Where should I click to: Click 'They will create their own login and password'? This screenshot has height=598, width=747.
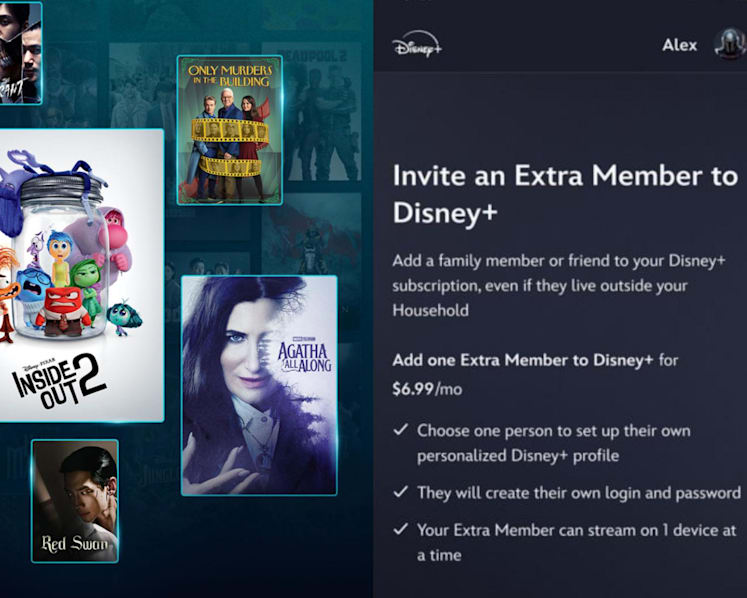[x=579, y=492]
